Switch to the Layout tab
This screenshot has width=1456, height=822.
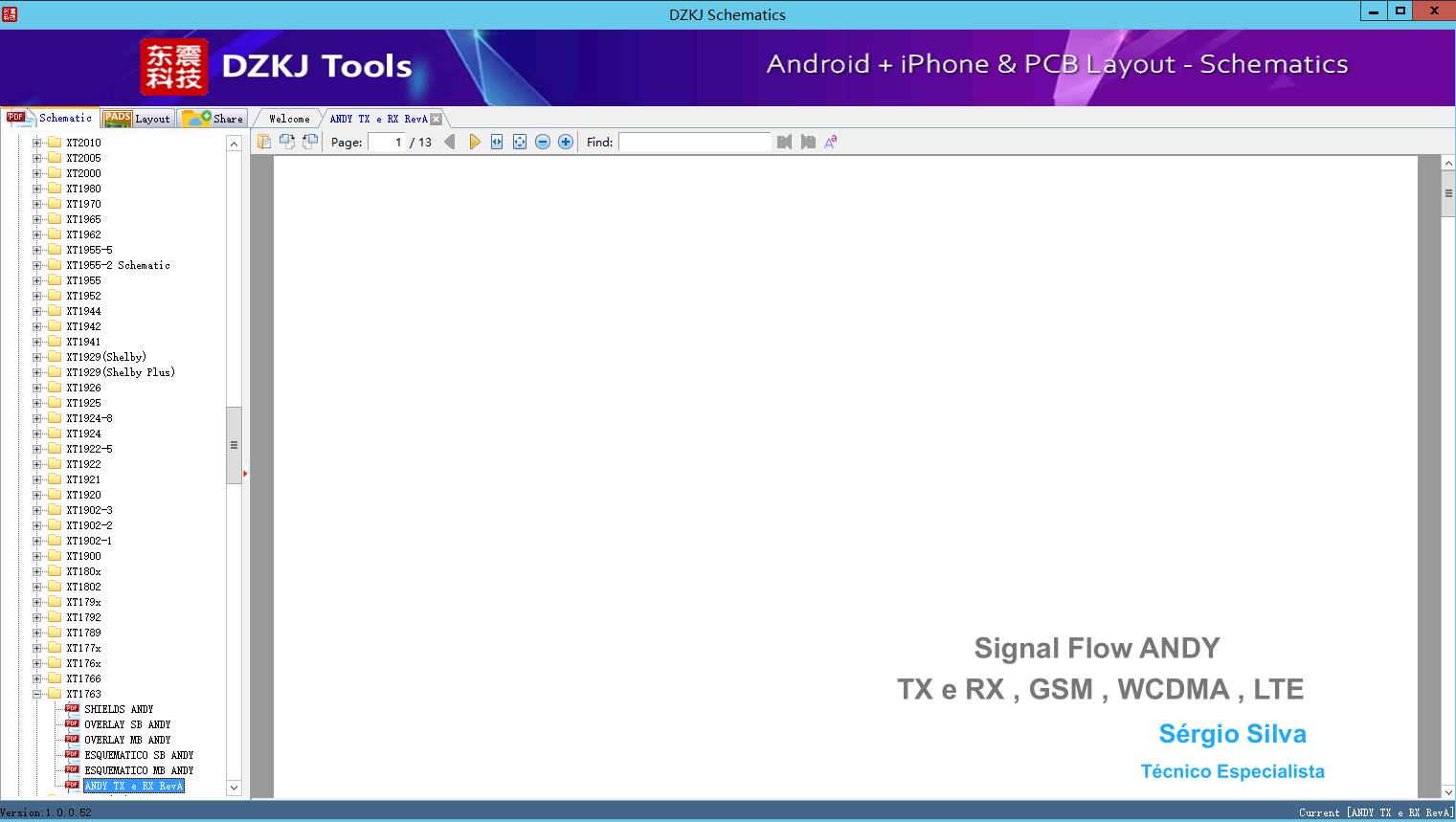click(x=137, y=119)
